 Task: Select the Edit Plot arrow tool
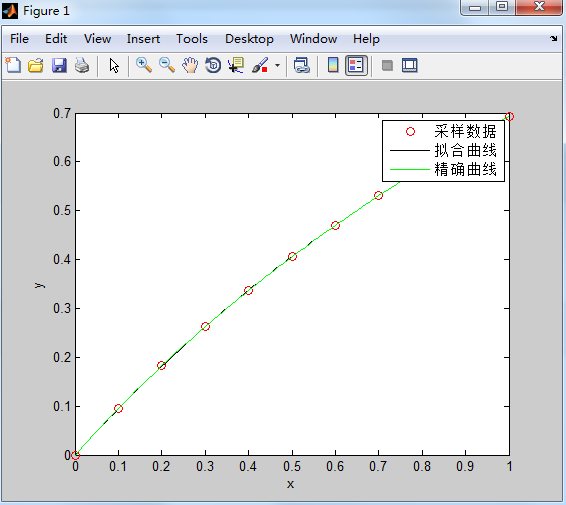[x=114, y=66]
